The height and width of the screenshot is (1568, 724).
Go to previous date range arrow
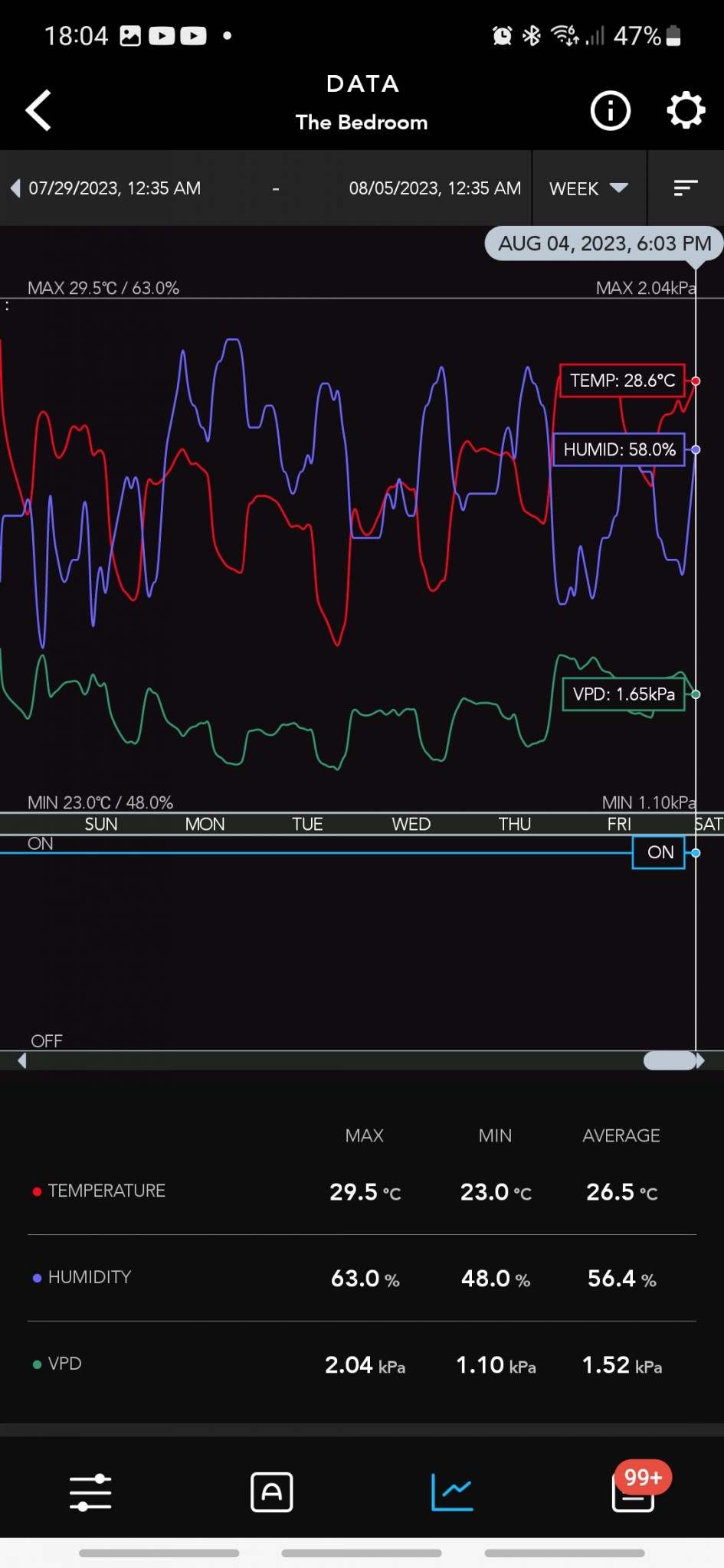click(x=15, y=188)
